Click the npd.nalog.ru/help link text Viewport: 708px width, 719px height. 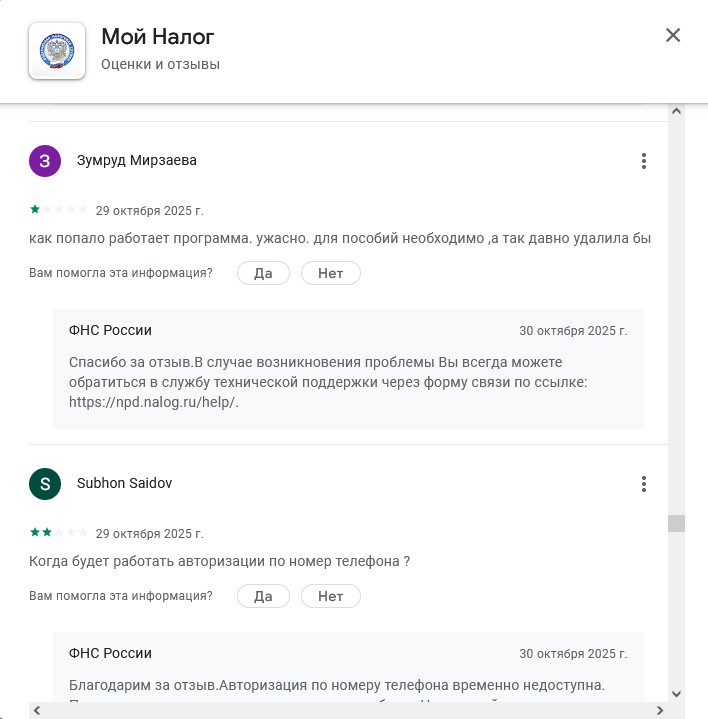tap(154, 402)
